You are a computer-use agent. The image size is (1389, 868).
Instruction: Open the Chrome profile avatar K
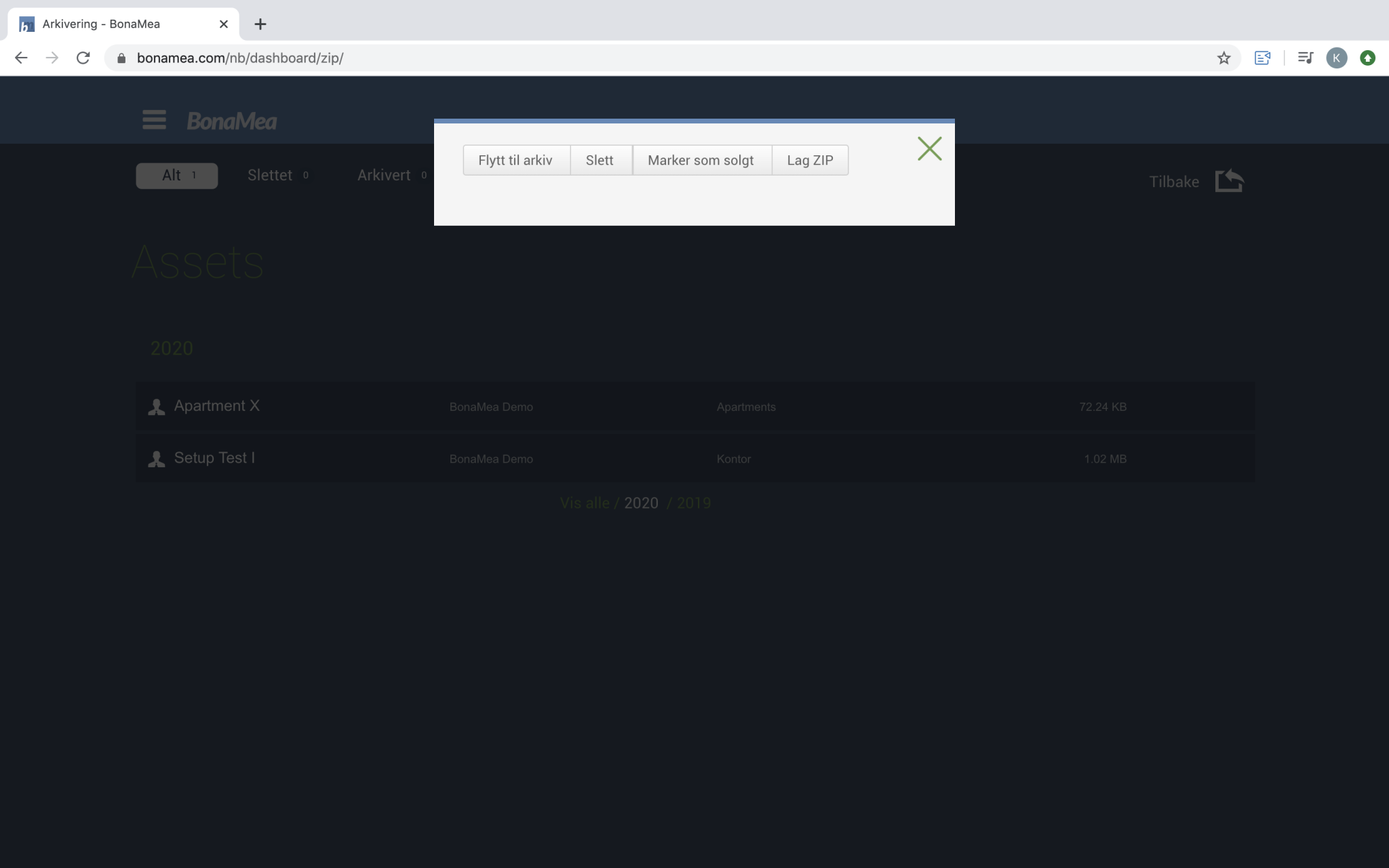[x=1336, y=58]
